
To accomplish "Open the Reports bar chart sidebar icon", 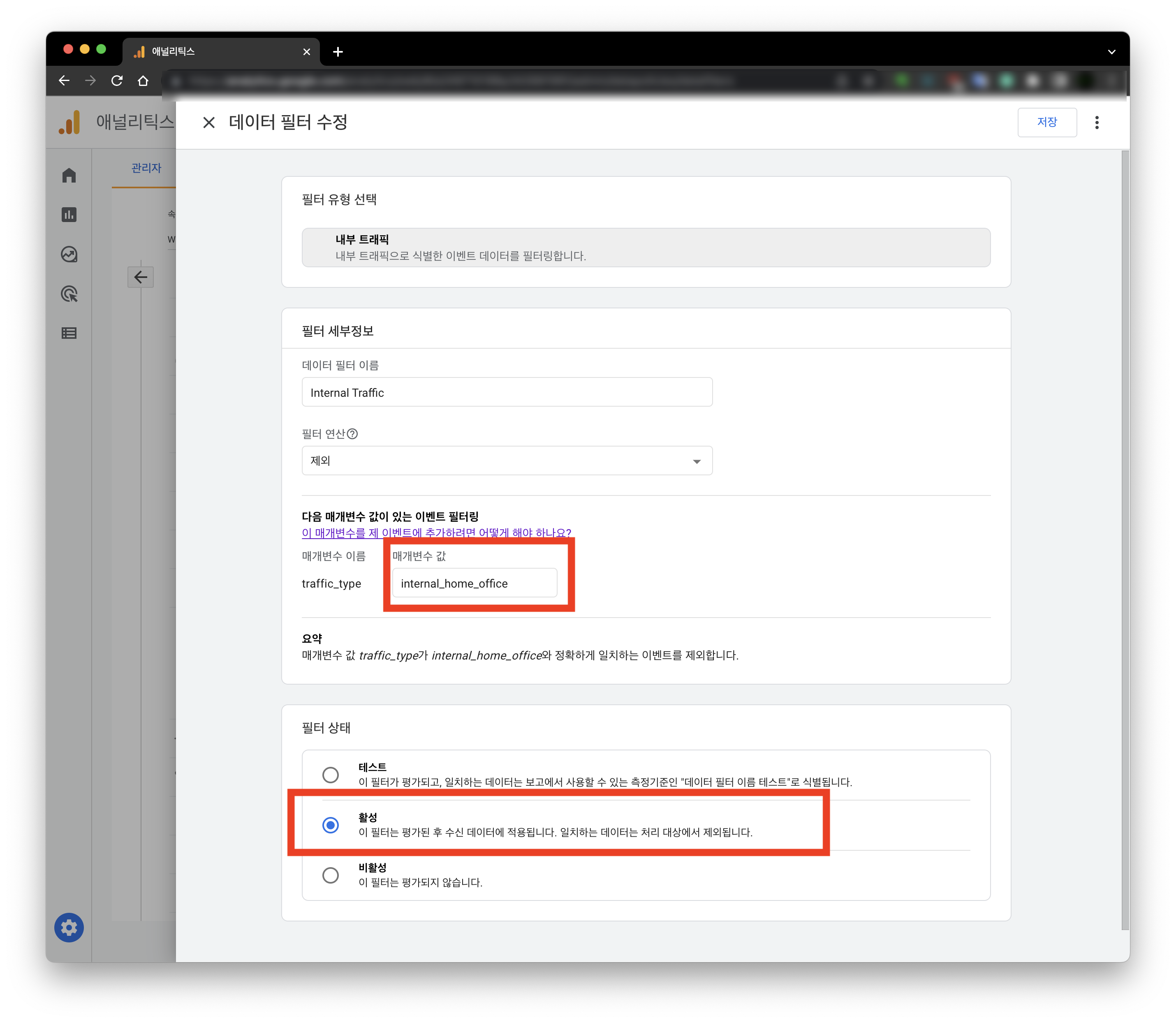I will point(69,215).
